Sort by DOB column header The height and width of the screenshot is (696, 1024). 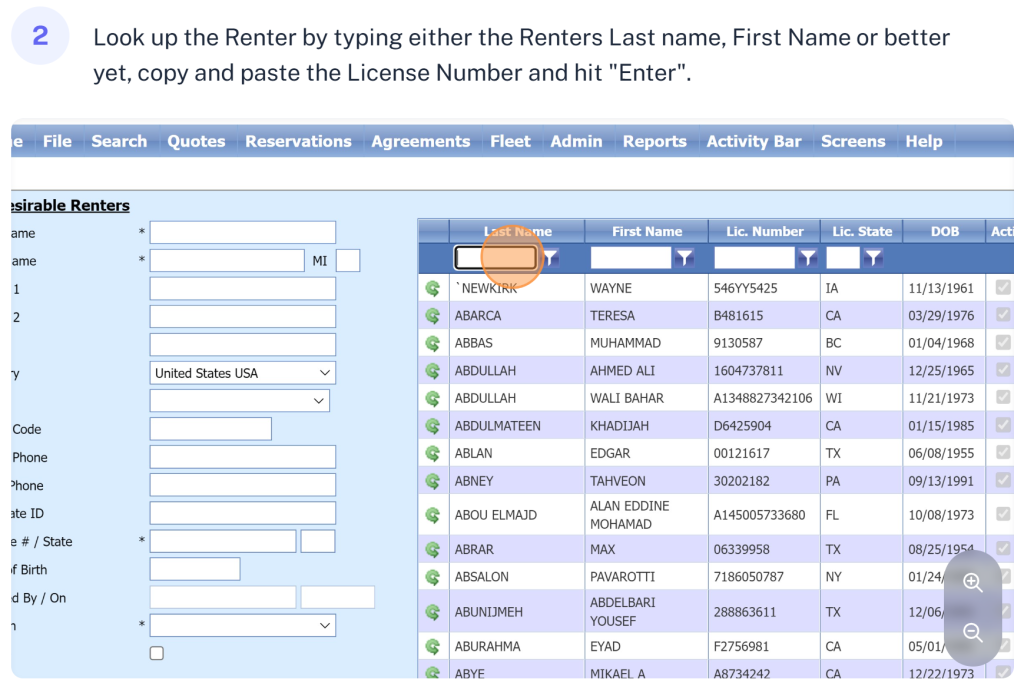[x=944, y=231]
